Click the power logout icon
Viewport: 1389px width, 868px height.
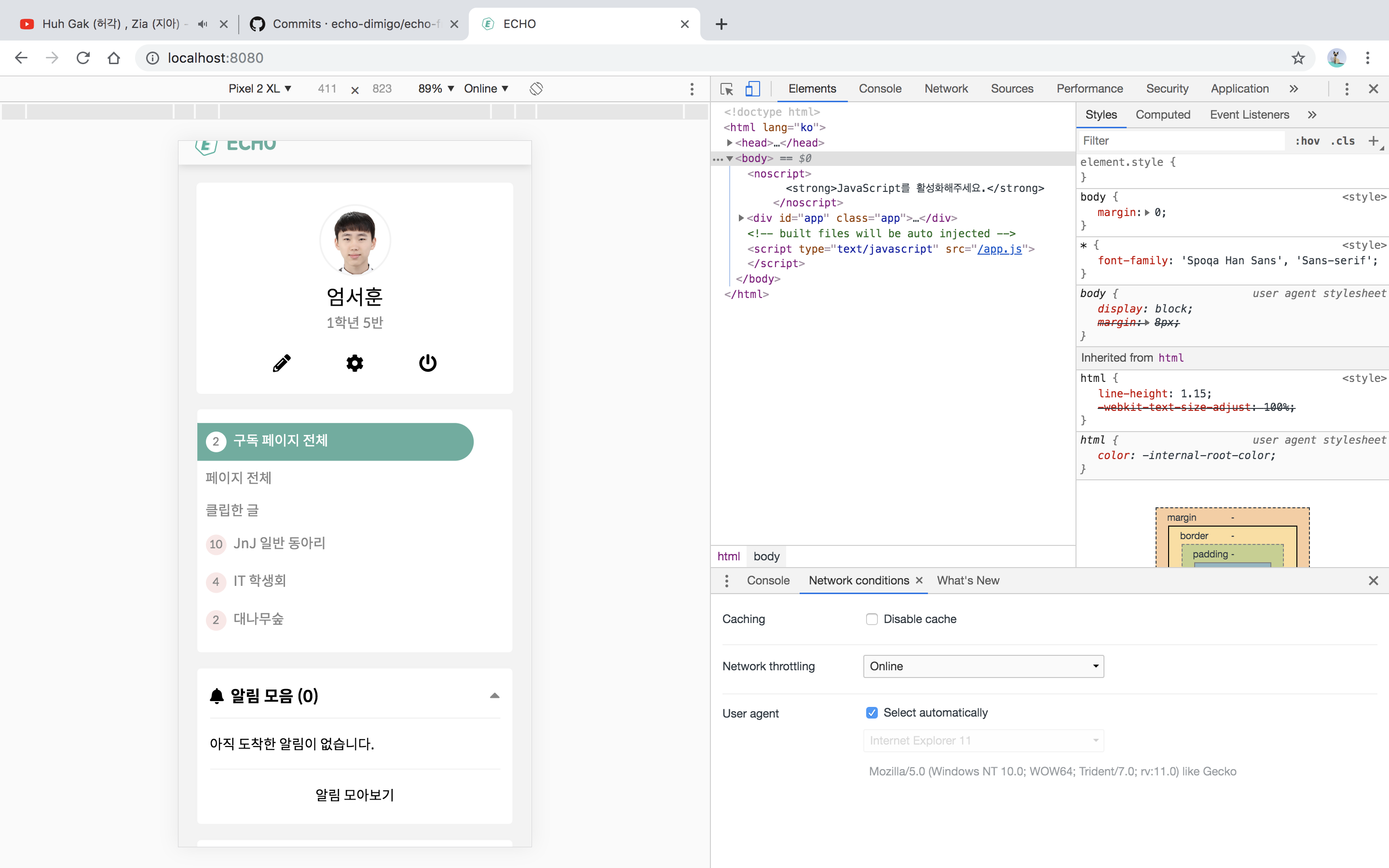coord(428,363)
